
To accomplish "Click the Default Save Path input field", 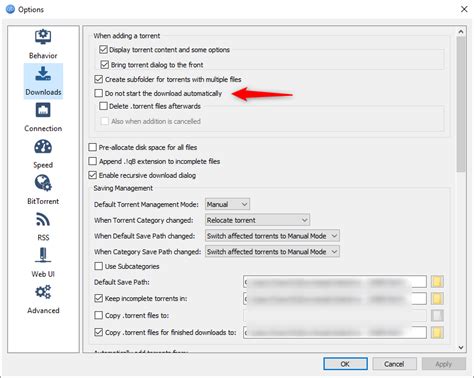I will coord(335,282).
